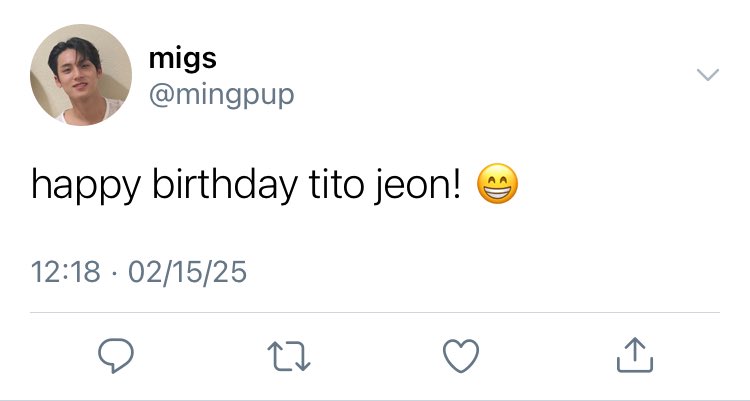Screen dimensions: 750x401
Task: Expand the downward arrow beside migs header
Action: (708, 75)
